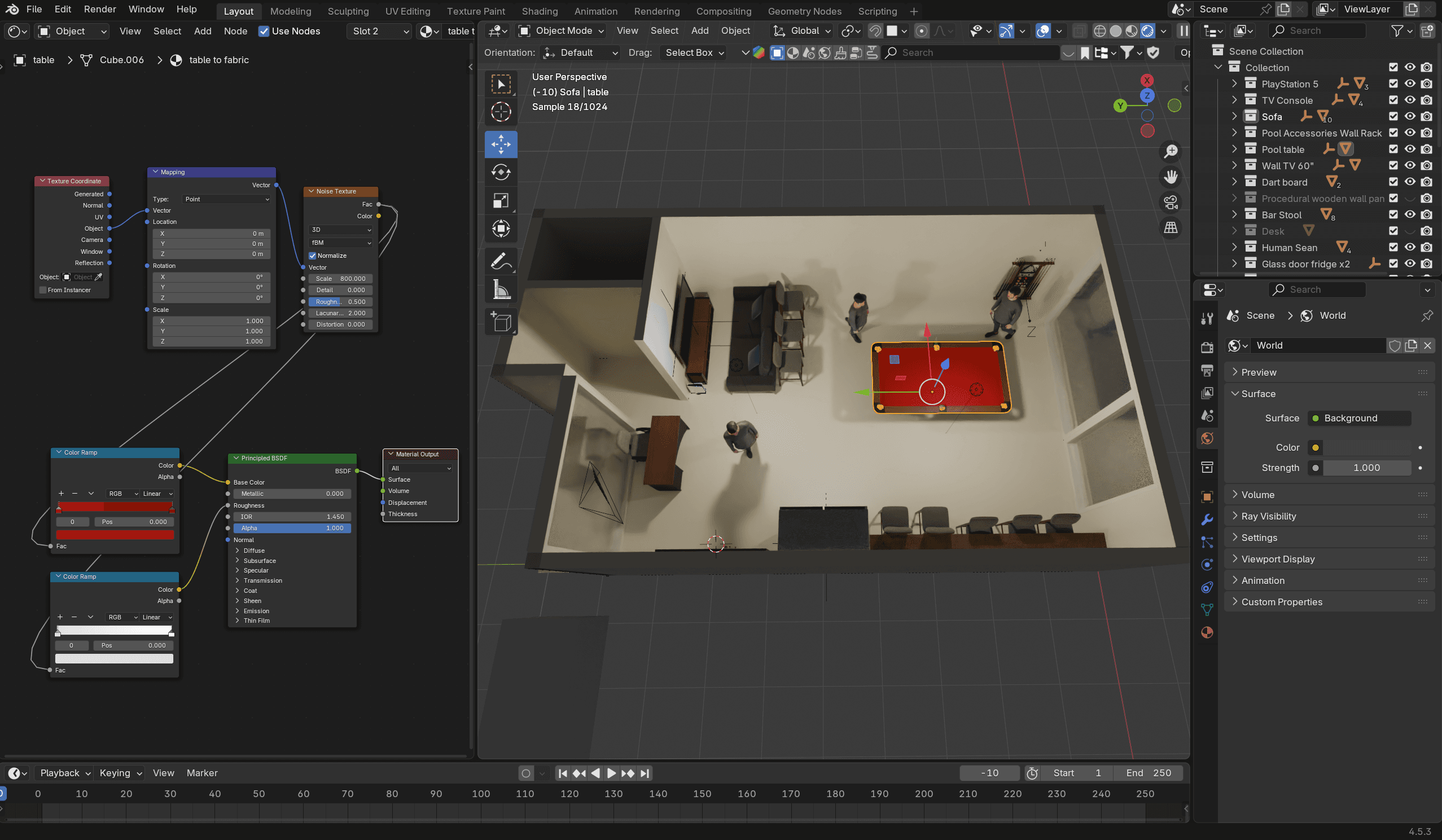Select the Scale tool icon
This screenshot has width=1442, height=840.
point(501,201)
